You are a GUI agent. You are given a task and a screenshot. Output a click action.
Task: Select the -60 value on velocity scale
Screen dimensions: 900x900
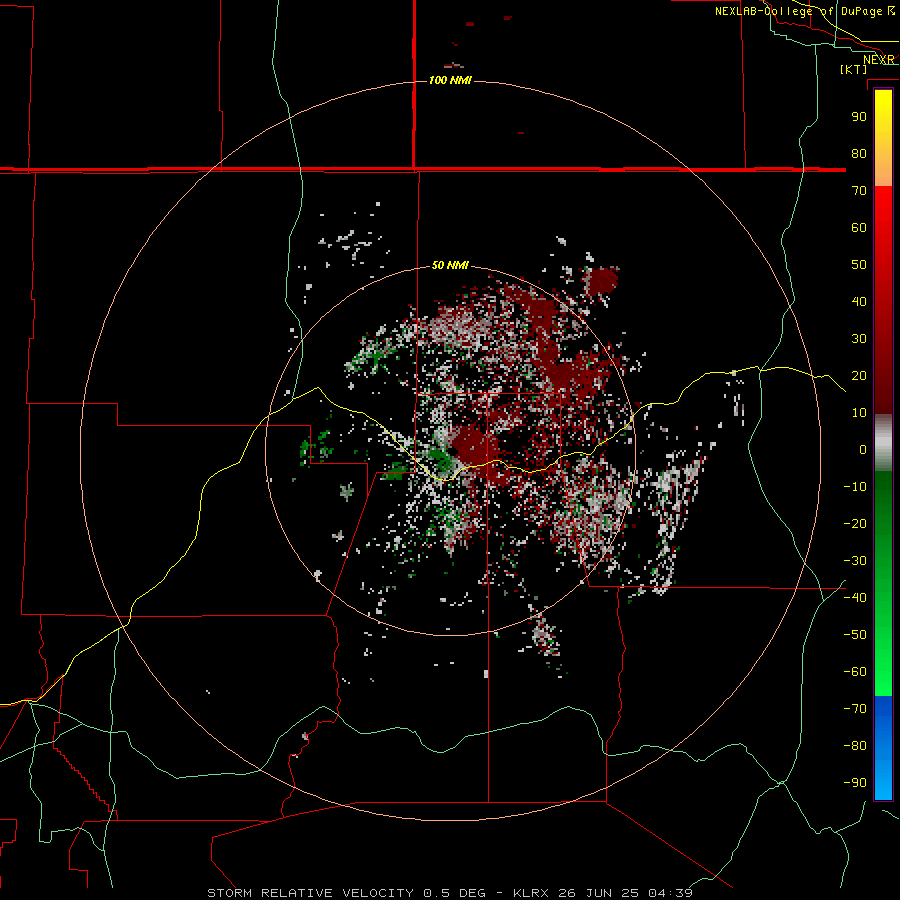point(855,672)
